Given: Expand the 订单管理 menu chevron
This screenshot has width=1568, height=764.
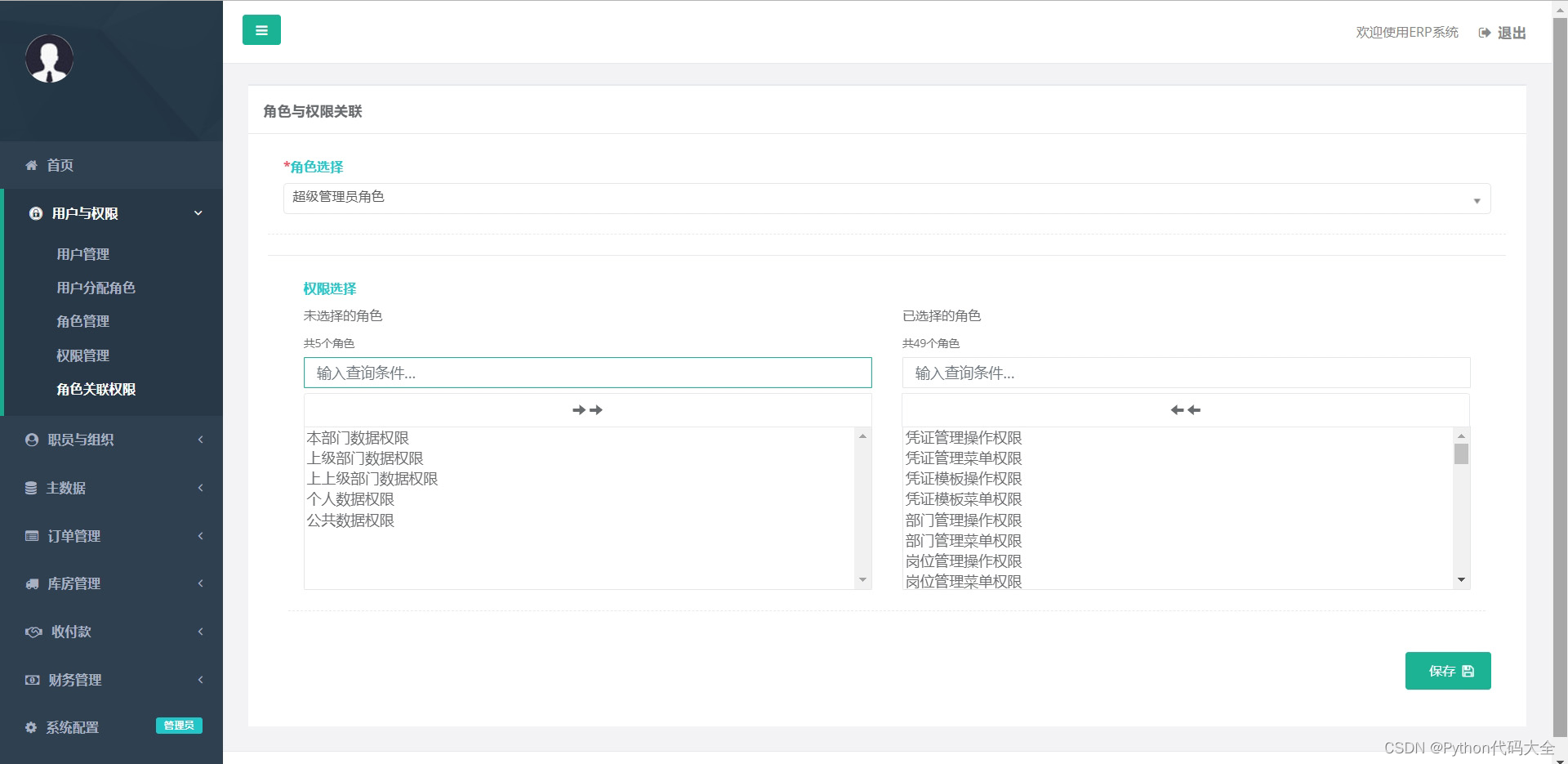Looking at the screenshot, I should [200, 536].
